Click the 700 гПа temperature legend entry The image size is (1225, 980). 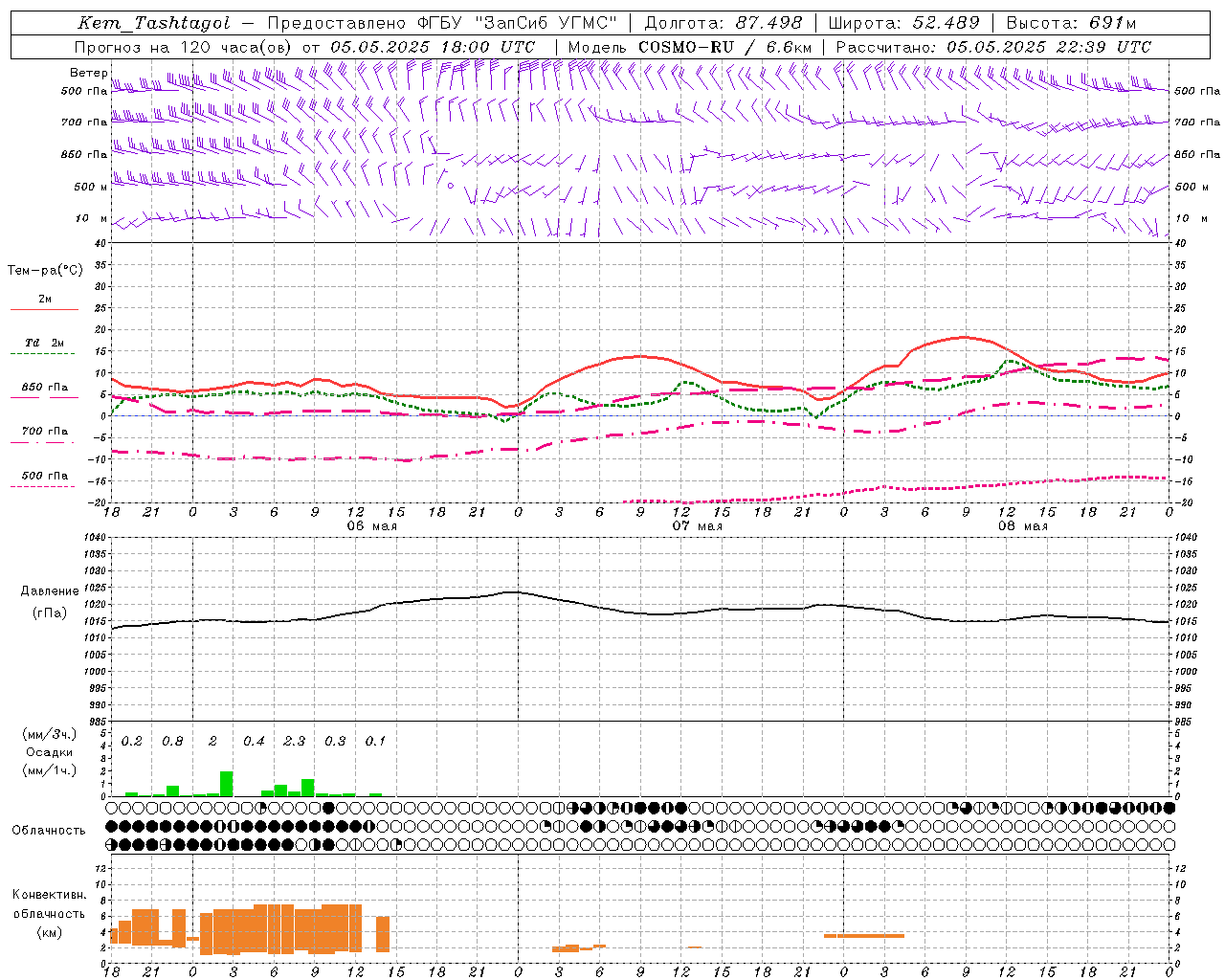tap(45, 432)
